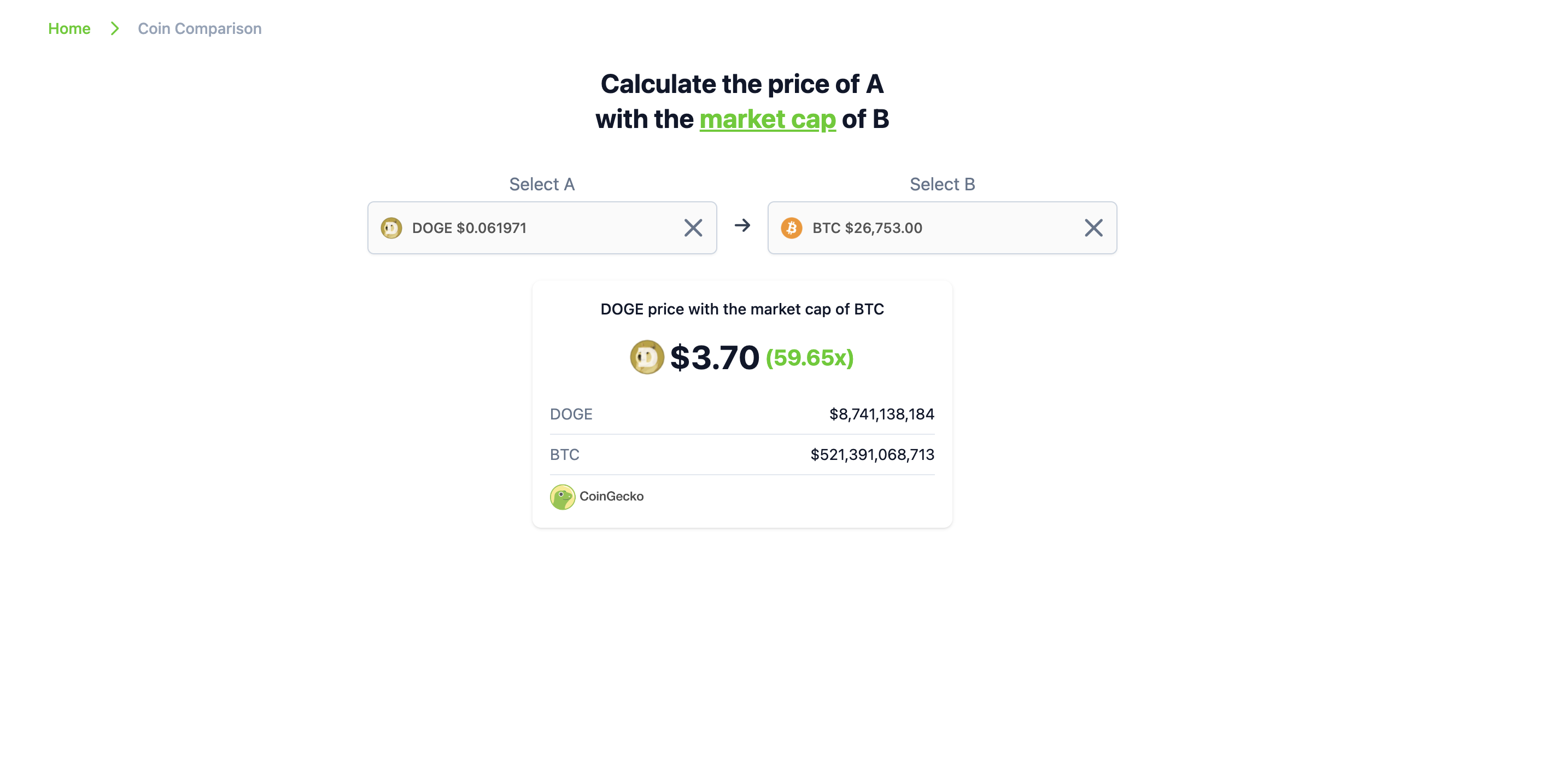
Task: Click the breadcrumb chevron after Home
Action: click(113, 28)
